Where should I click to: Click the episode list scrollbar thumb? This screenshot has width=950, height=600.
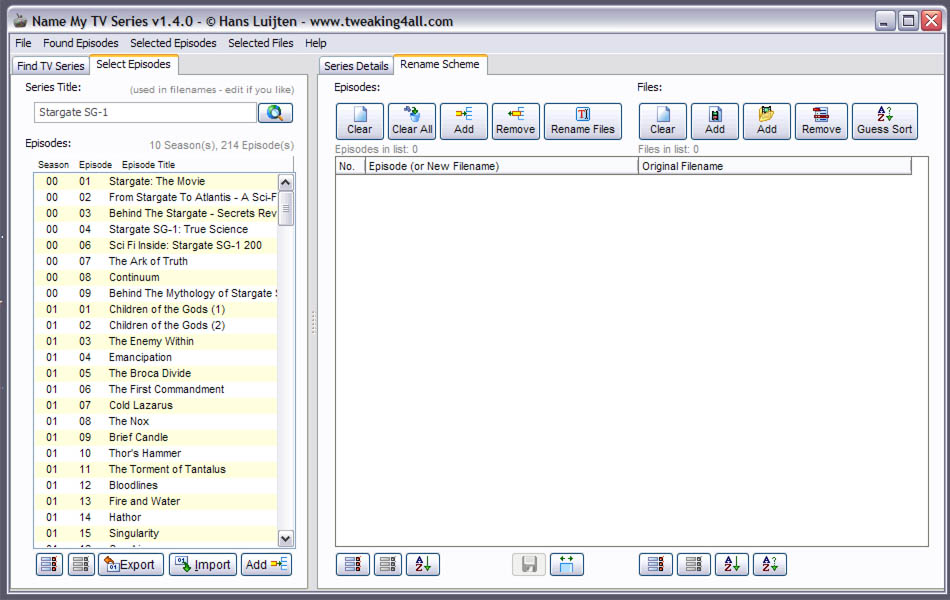(x=286, y=208)
